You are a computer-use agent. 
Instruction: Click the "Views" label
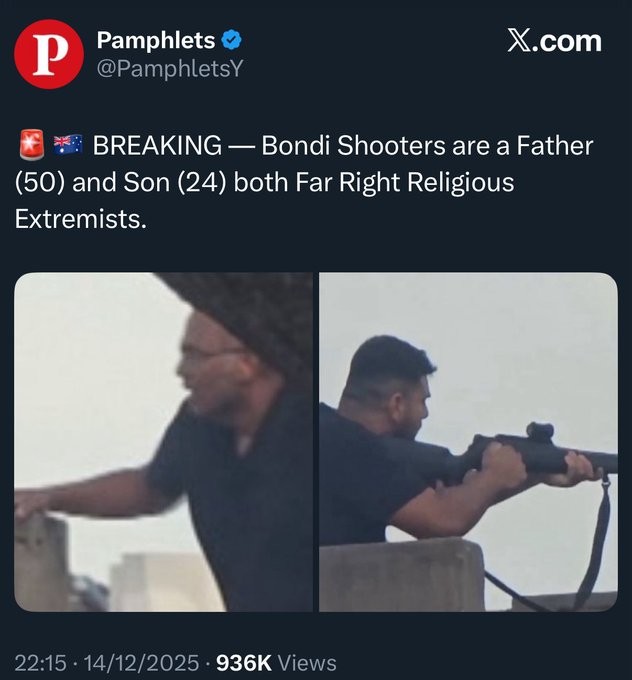pyautogui.click(x=307, y=662)
